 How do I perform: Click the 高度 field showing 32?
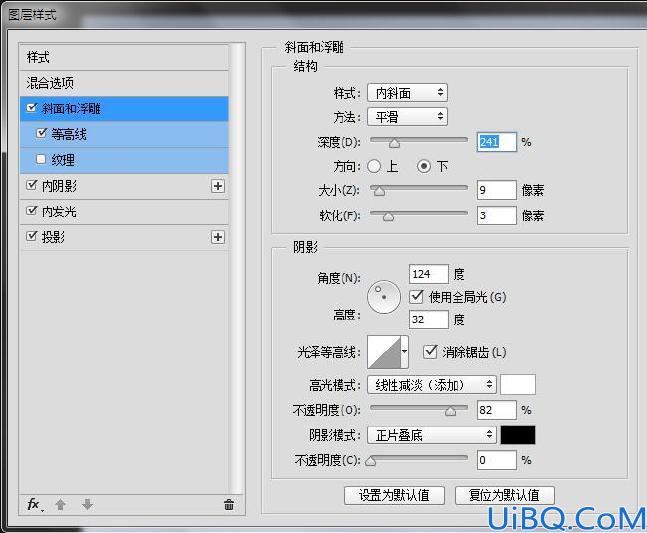point(429,319)
